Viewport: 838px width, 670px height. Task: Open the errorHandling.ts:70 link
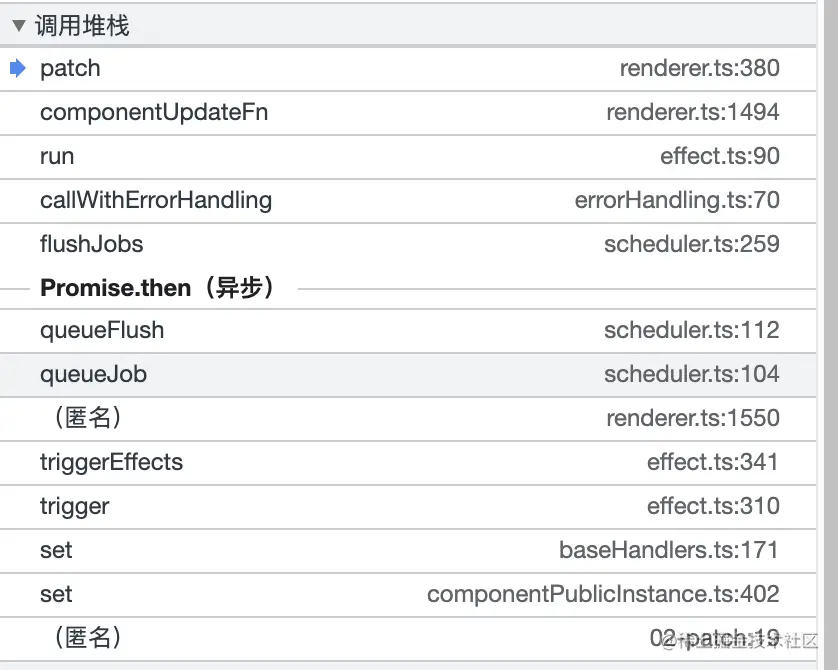tap(677, 200)
